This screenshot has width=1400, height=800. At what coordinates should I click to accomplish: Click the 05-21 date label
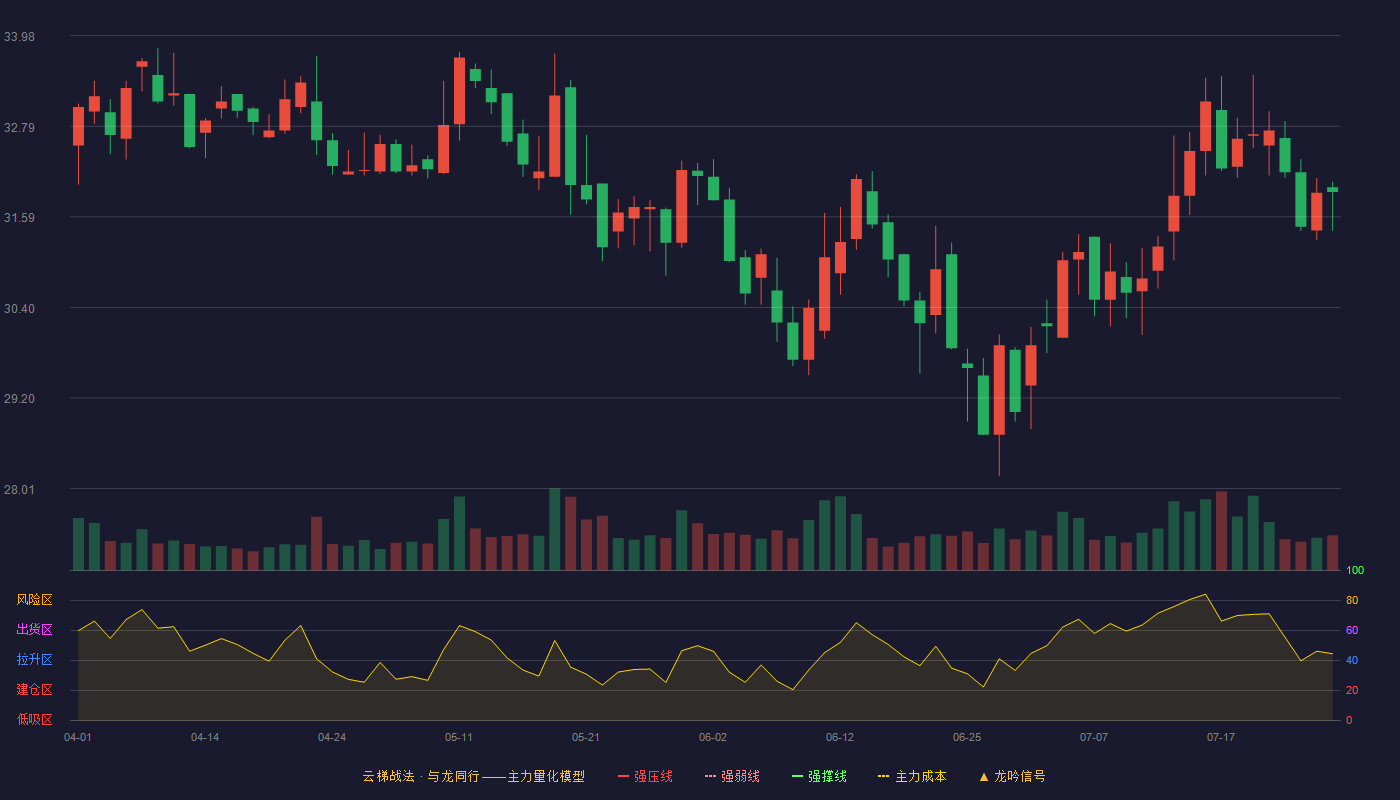[586, 737]
